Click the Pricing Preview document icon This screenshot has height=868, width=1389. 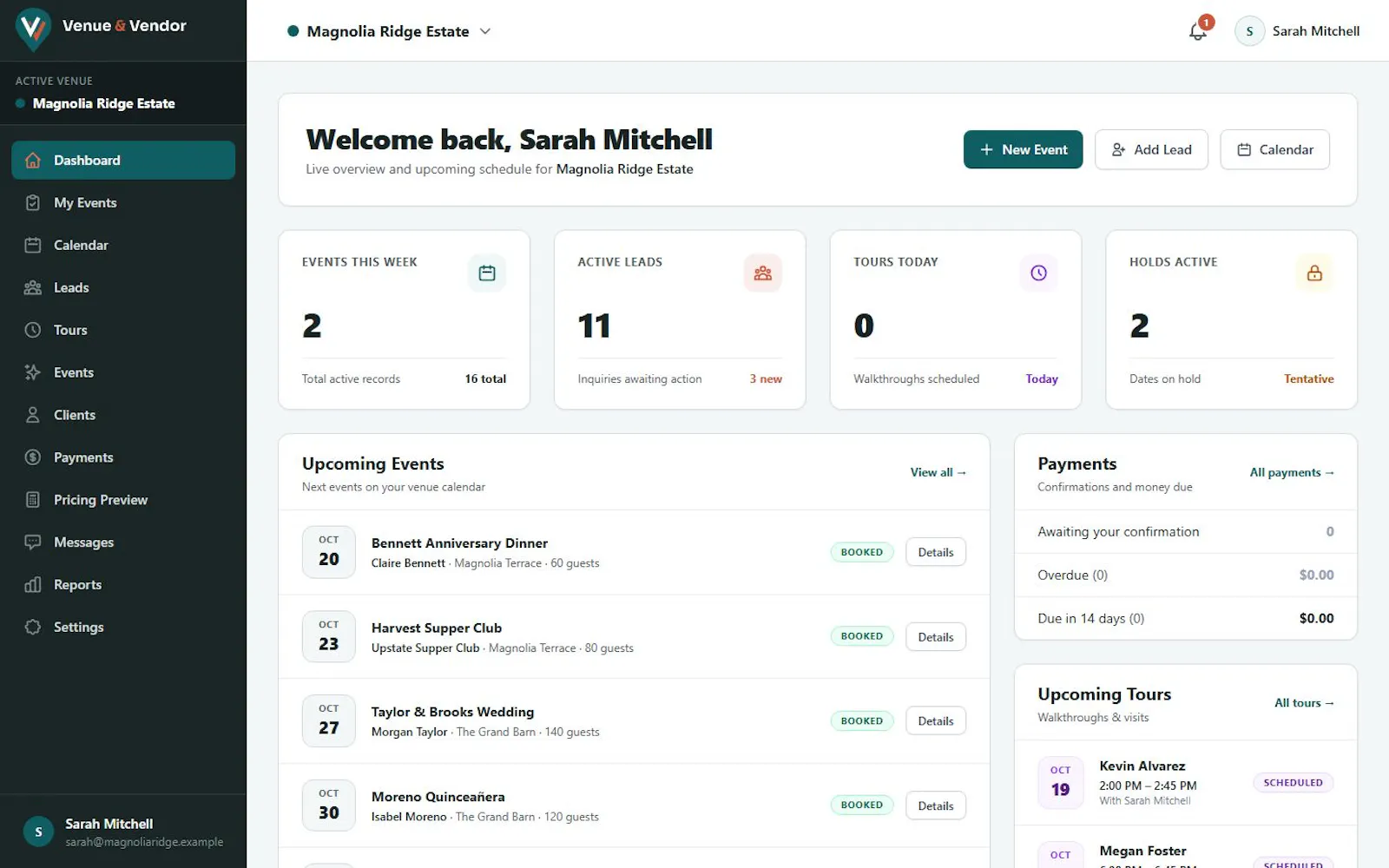point(33,500)
